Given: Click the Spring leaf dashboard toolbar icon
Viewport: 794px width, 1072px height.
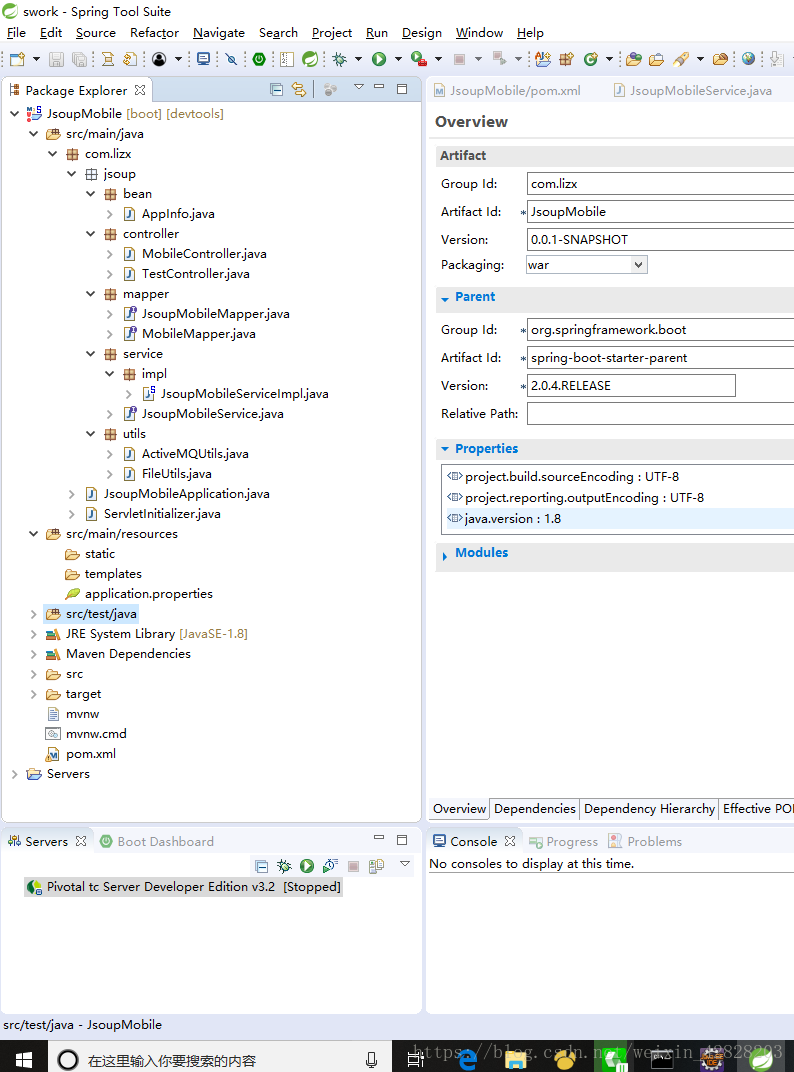Looking at the screenshot, I should pyautogui.click(x=310, y=59).
